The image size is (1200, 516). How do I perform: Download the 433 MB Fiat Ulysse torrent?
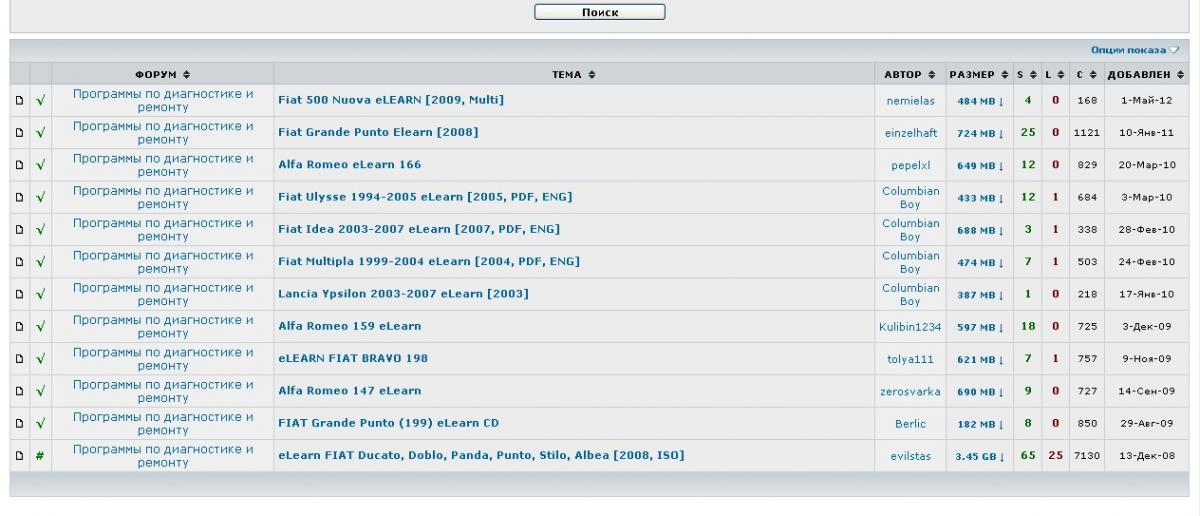coord(979,198)
